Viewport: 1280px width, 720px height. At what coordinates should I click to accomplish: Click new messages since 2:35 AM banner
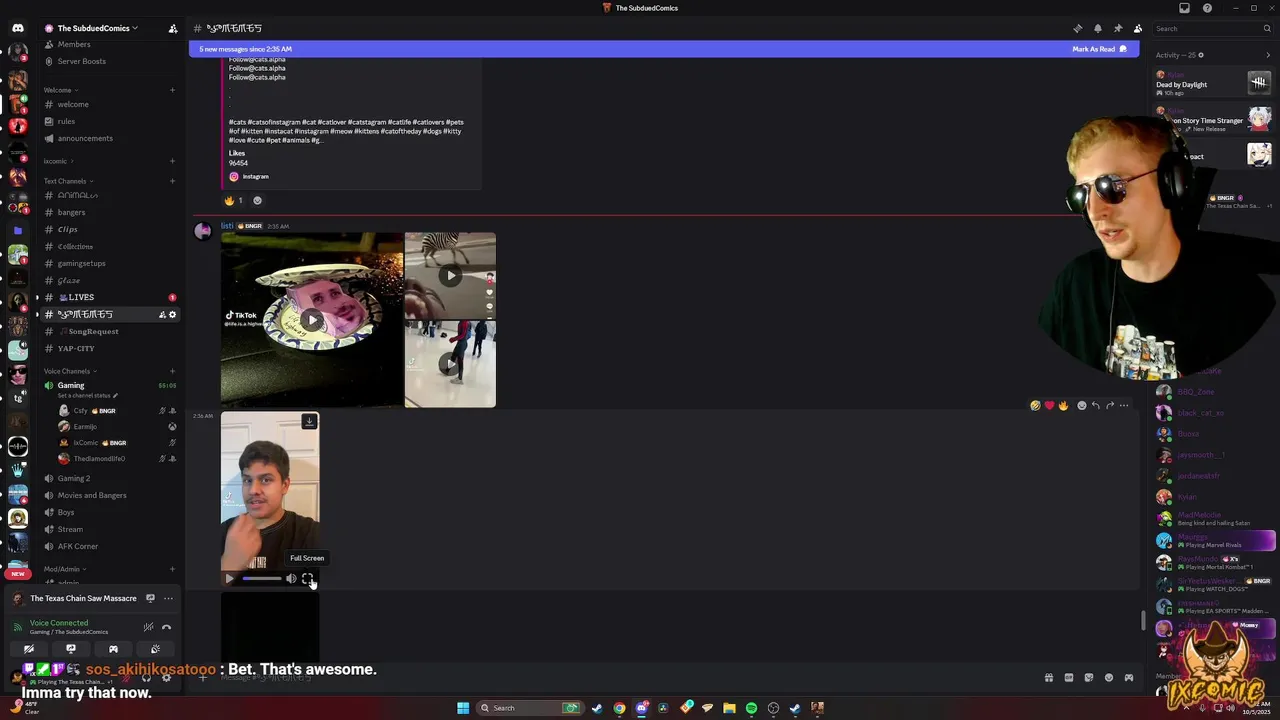[x=246, y=49]
